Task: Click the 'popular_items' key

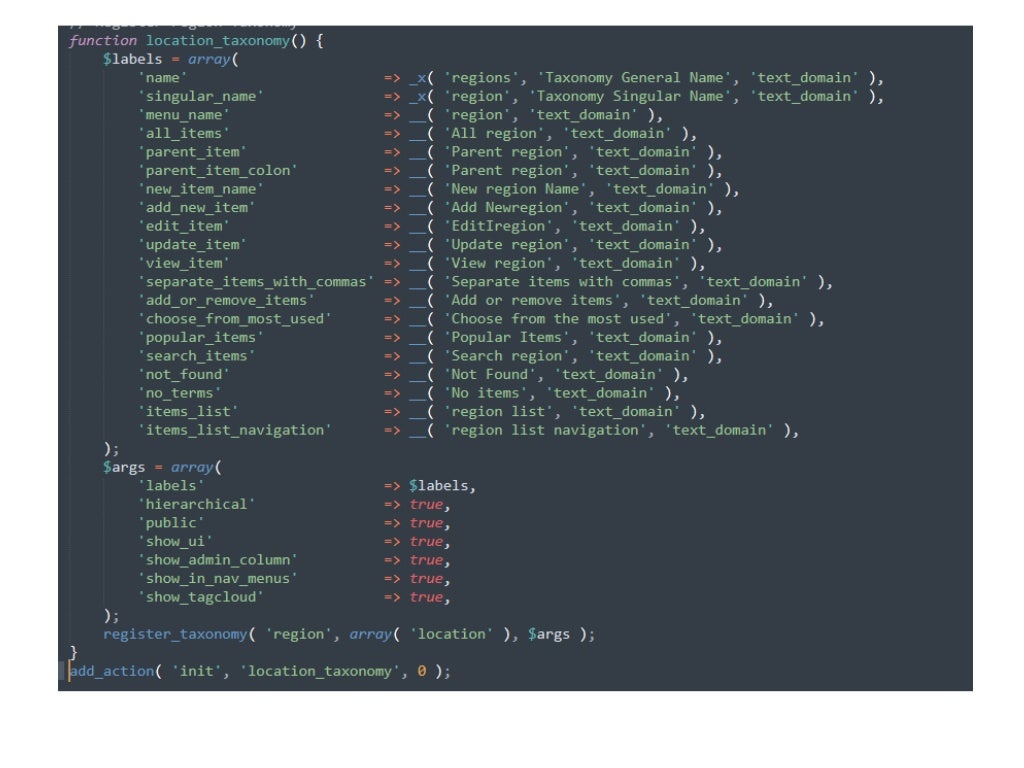Action: (x=200, y=338)
